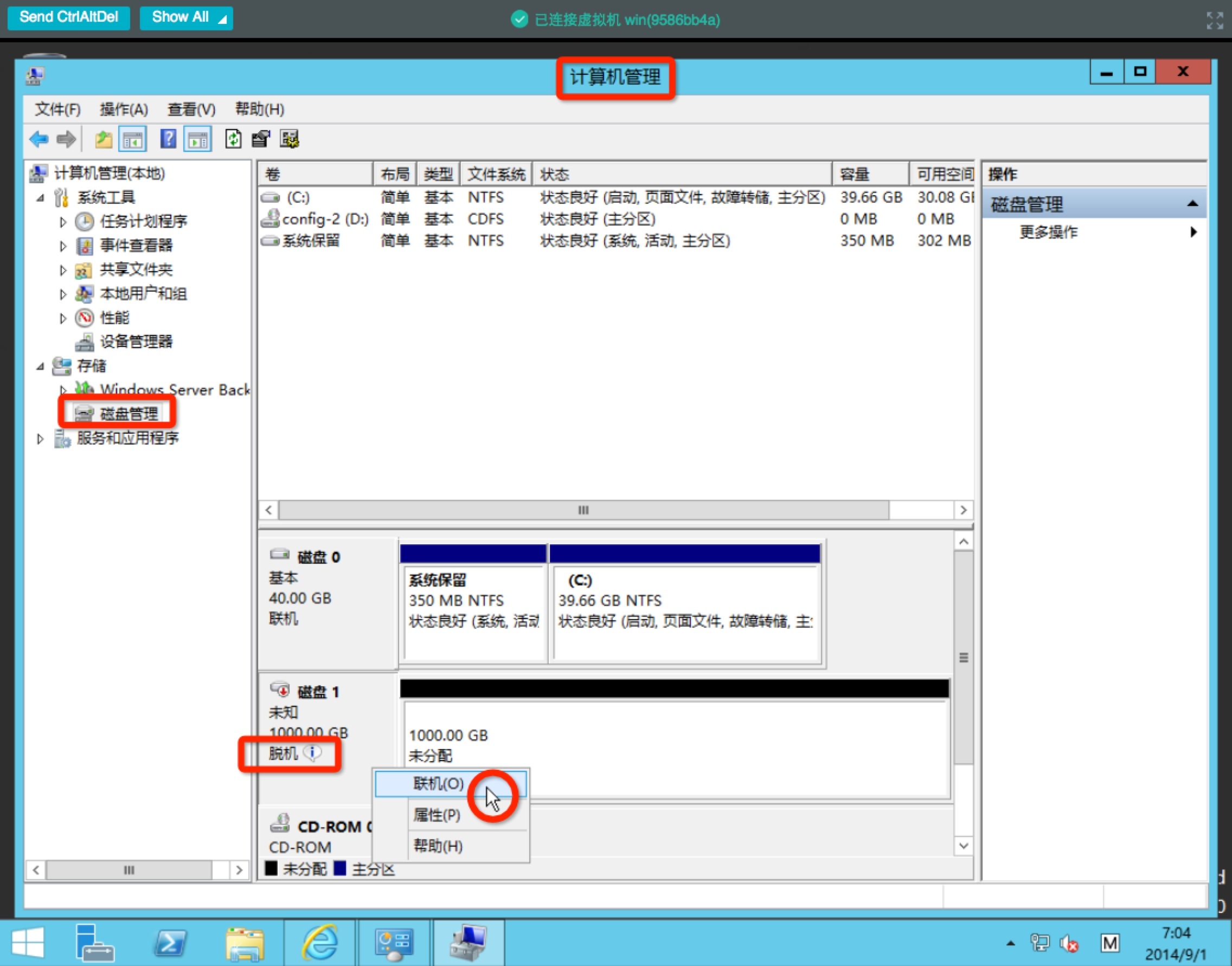Open Server Manager from the taskbar
The width and height of the screenshot is (1232, 966).
click(94, 943)
